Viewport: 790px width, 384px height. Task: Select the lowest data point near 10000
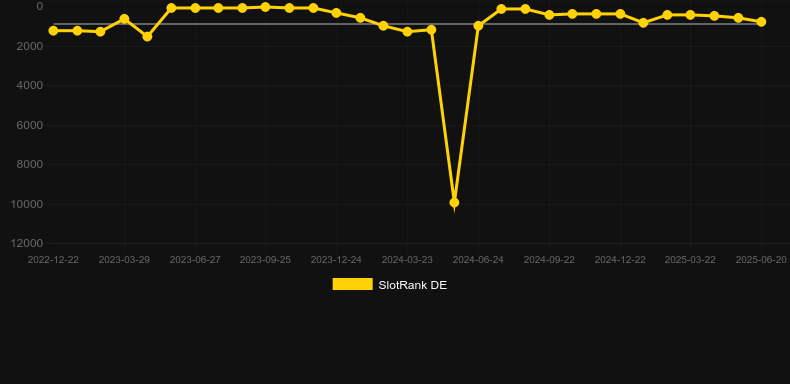454,203
